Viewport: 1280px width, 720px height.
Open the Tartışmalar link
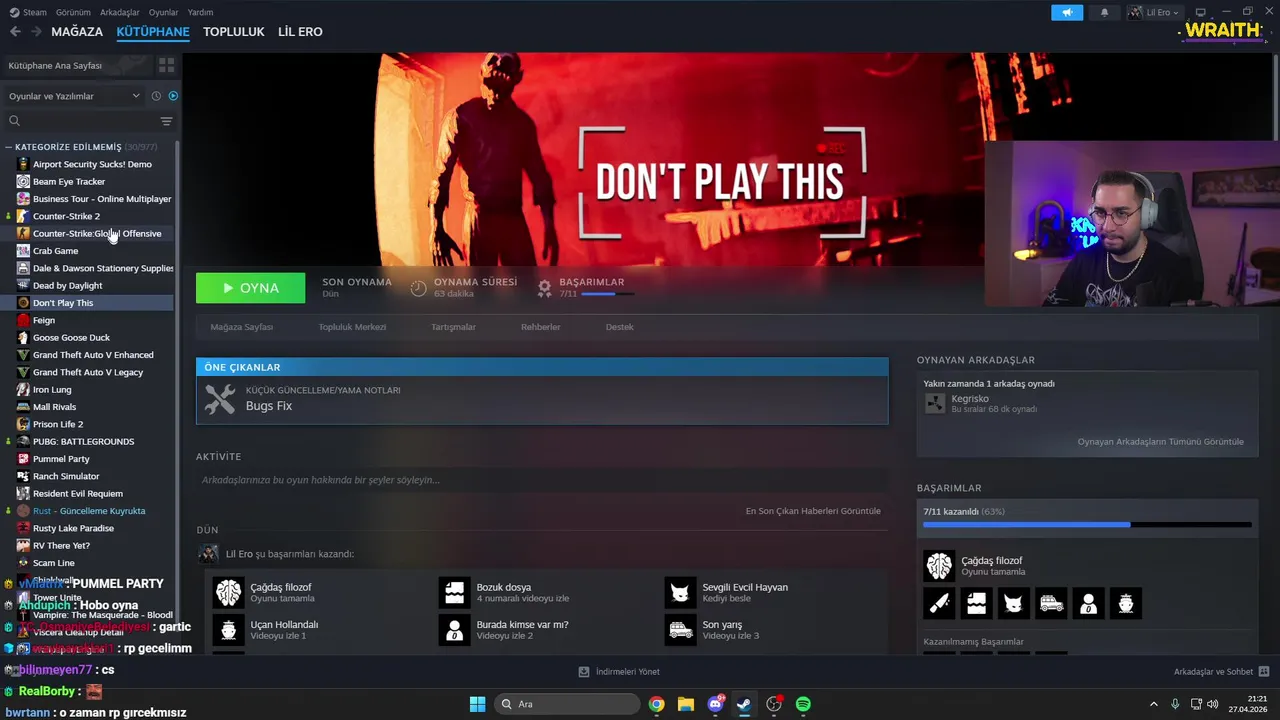click(453, 327)
